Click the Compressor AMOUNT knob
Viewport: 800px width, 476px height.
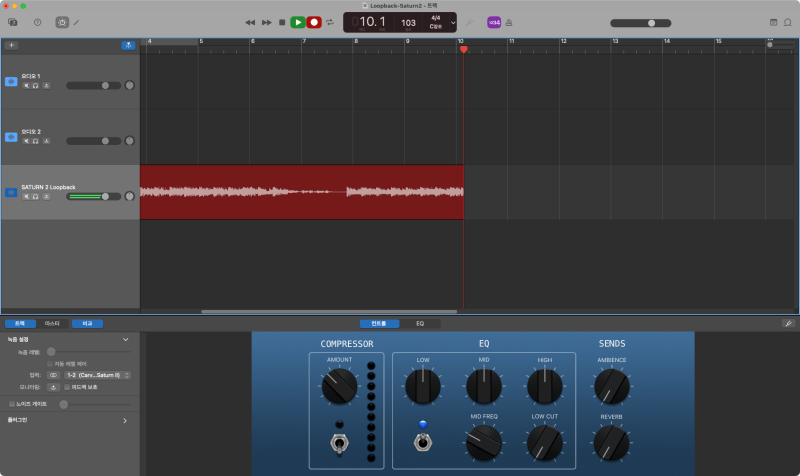pyautogui.click(x=339, y=386)
